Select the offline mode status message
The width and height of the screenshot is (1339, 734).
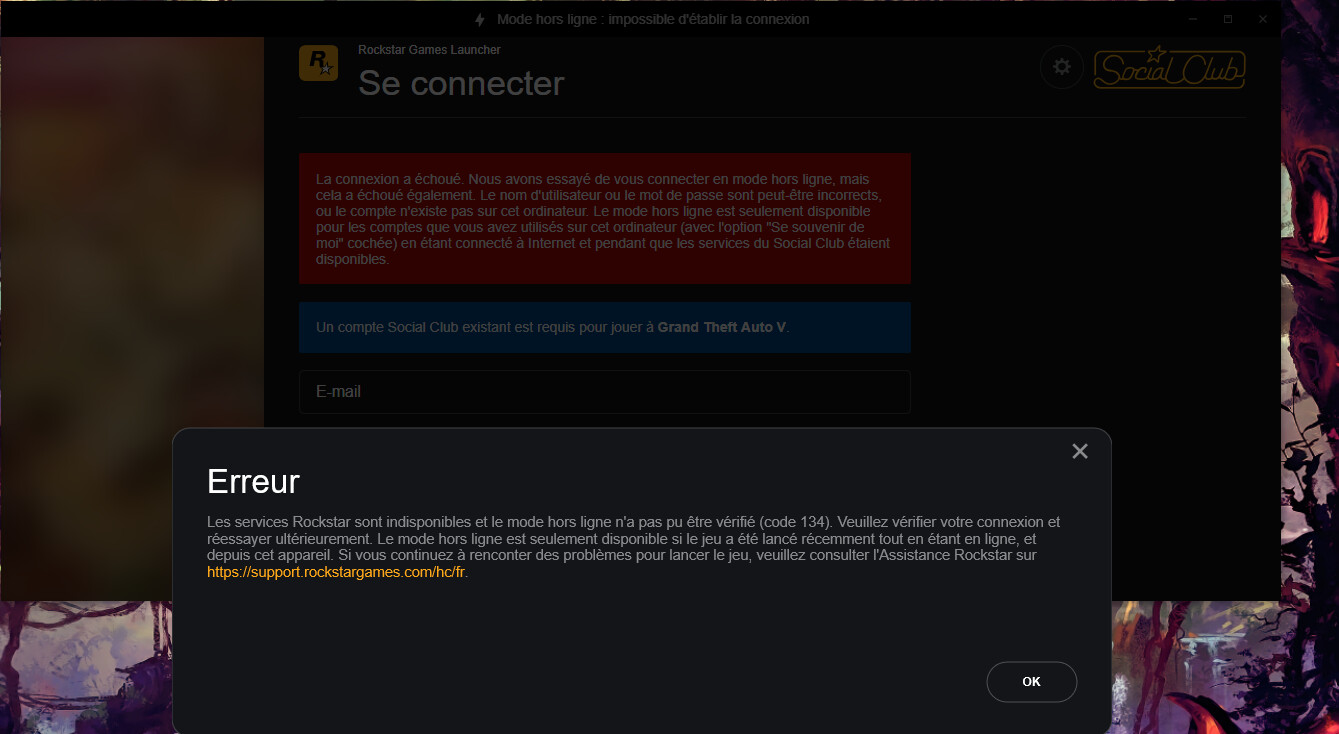[654, 18]
